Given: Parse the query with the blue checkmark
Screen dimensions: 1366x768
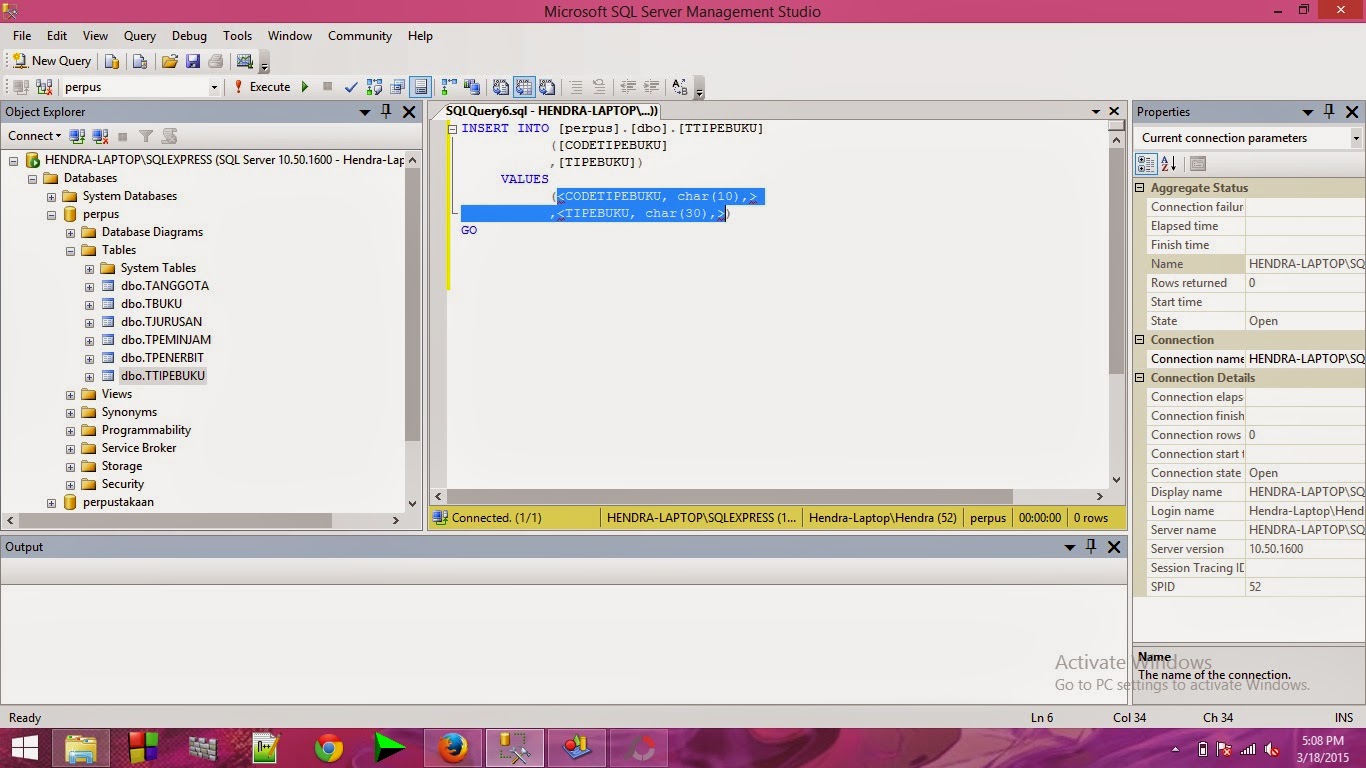Looking at the screenshot, I should click(x=351, y=87).
